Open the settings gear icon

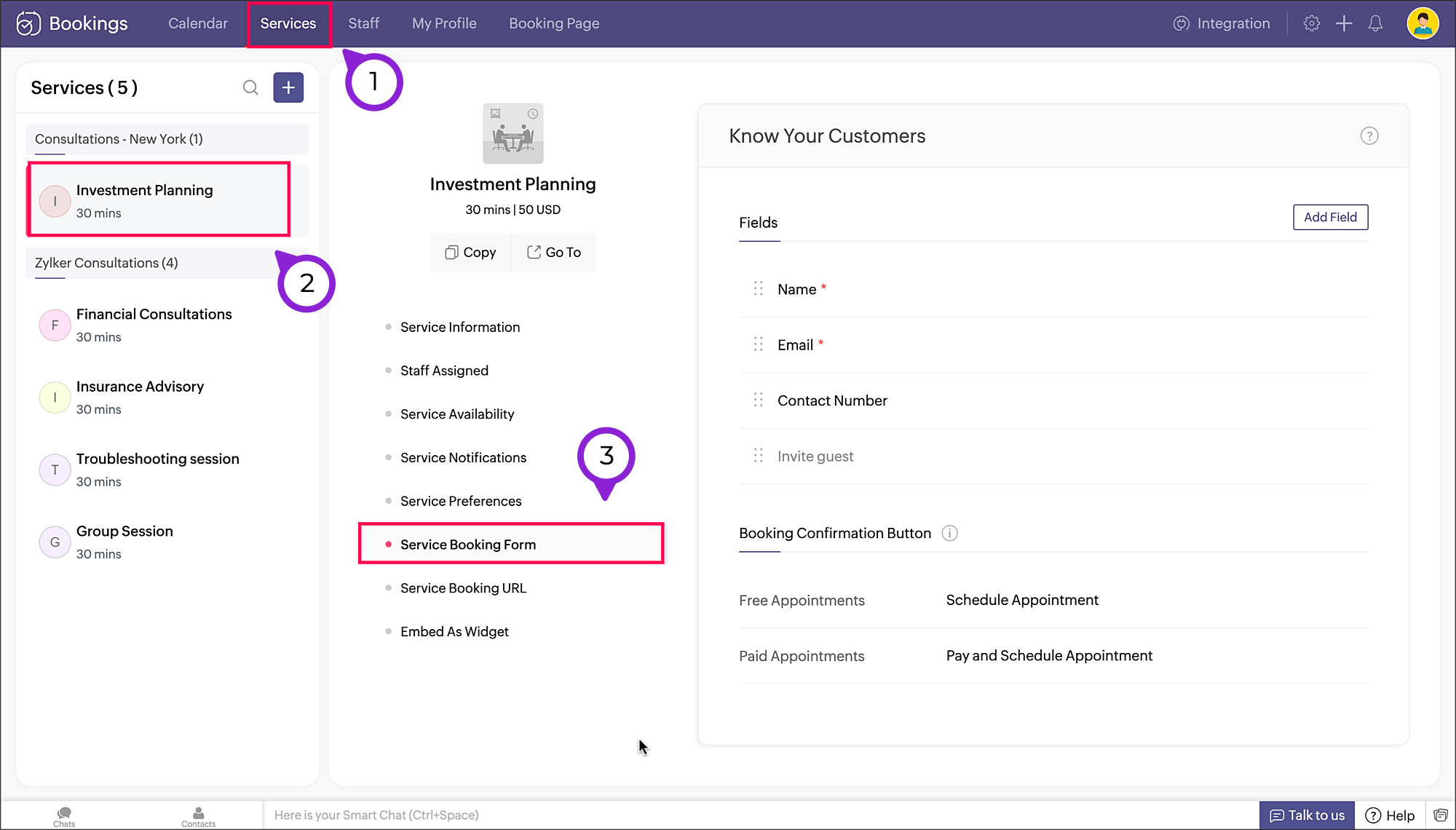click(x=1311, y=23)
